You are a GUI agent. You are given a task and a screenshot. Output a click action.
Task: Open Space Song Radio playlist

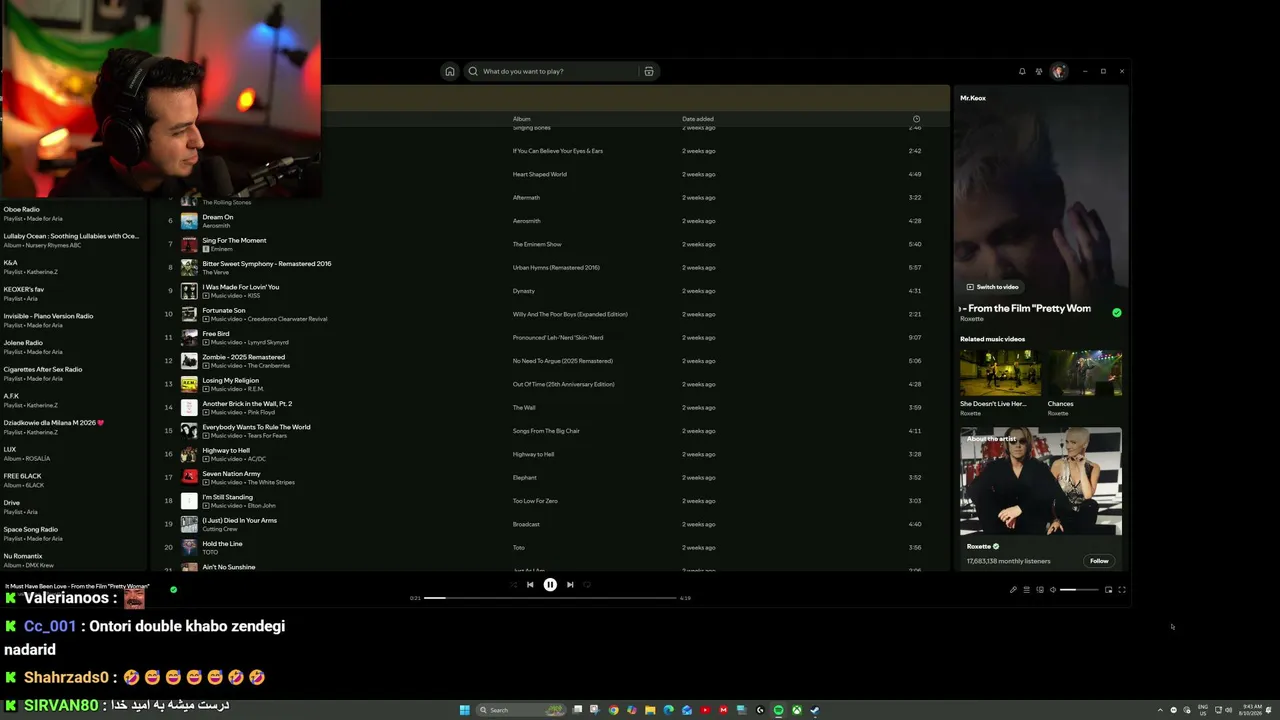click(73, 533)
